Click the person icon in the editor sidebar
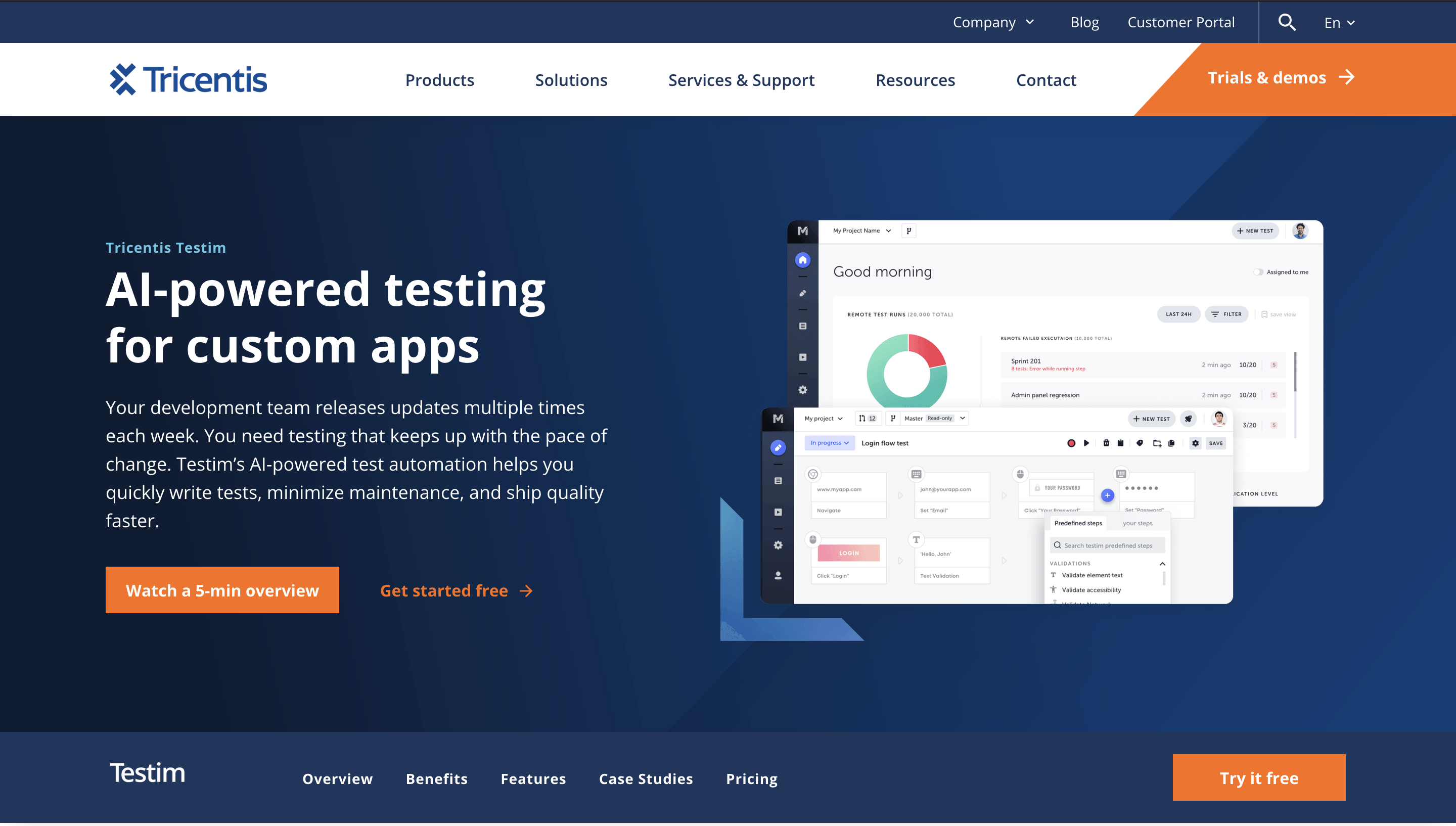 pyautogui.click(x=778, y=576)
